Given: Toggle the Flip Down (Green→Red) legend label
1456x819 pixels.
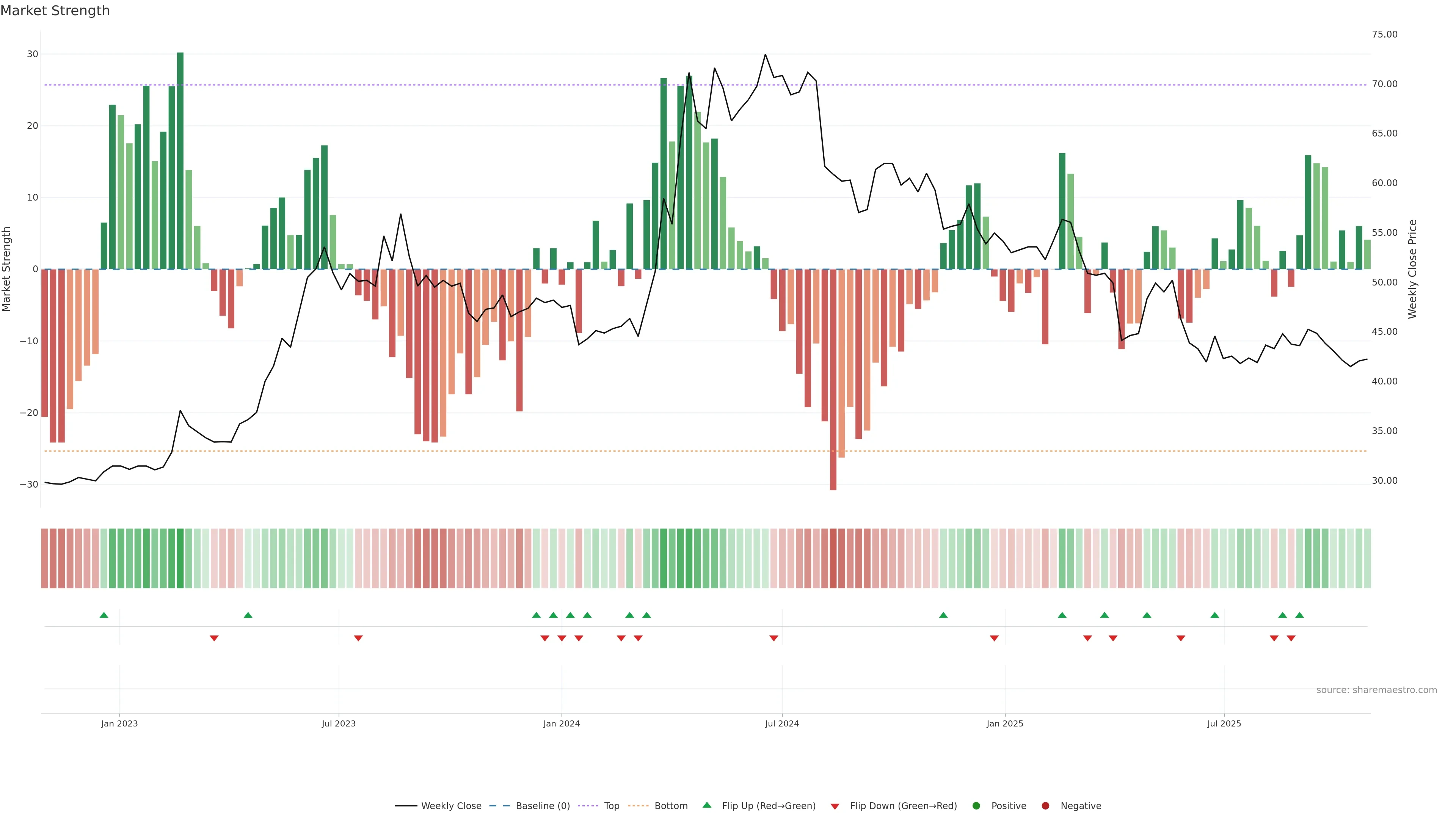Looking at the screenshot, I should coord(903,806).
